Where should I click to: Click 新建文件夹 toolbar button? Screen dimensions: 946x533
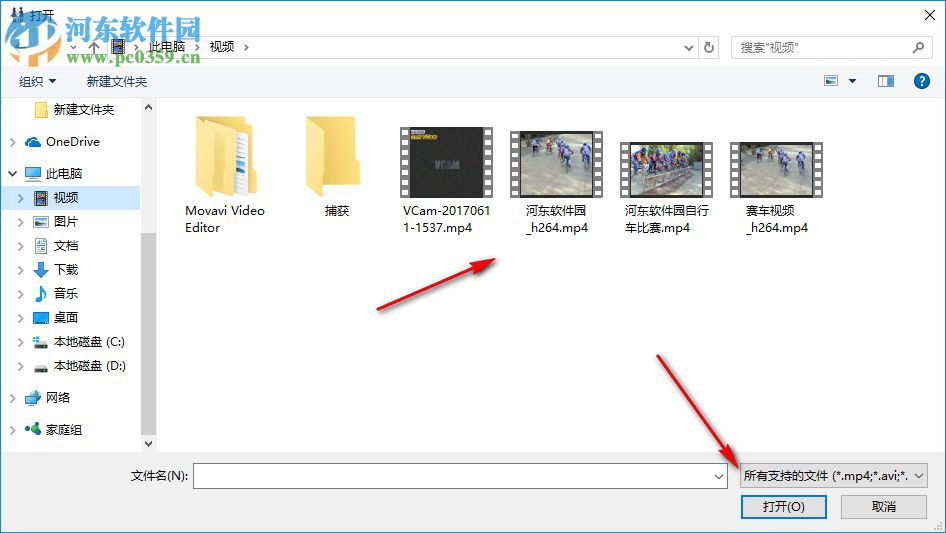(x=116, y=81)
